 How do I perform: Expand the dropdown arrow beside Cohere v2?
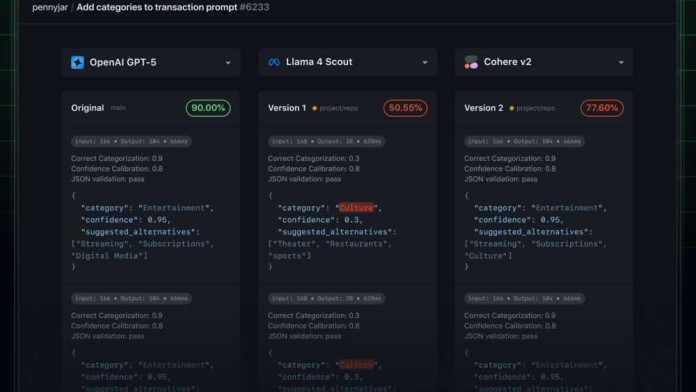pyautogui.click(x=621, y=63)
